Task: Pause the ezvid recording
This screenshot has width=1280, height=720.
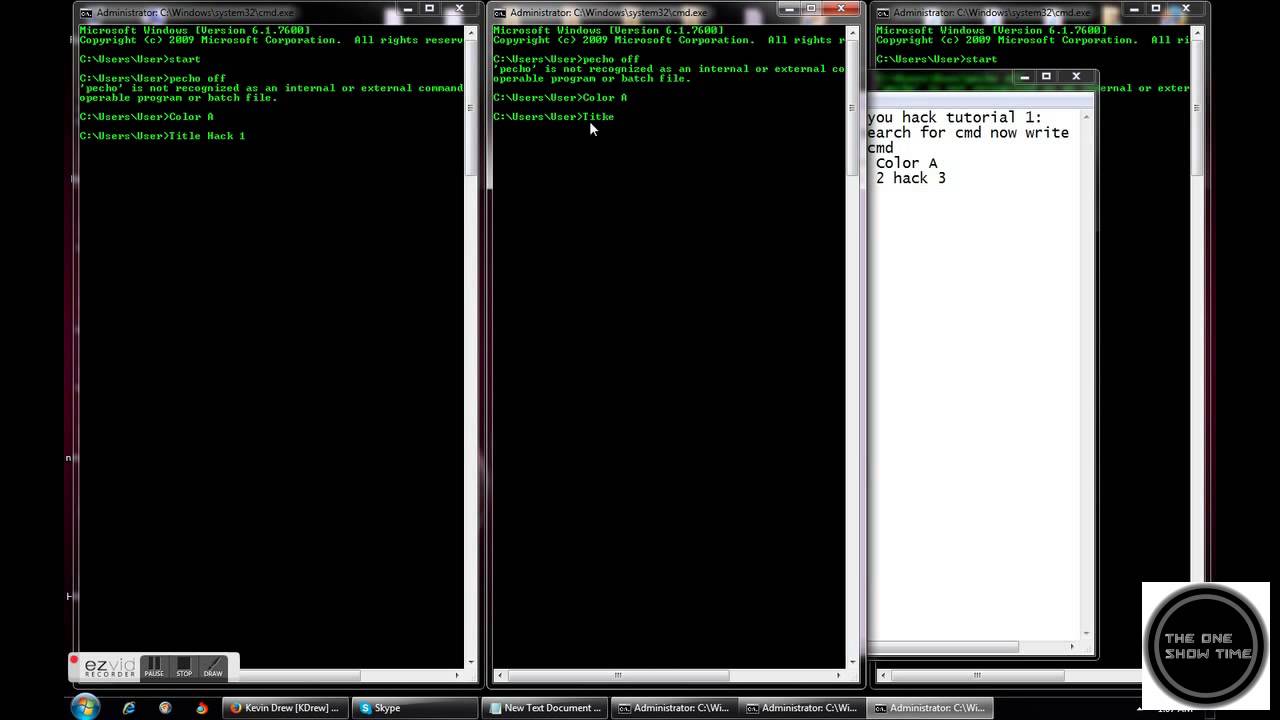Action: [154, 667]
